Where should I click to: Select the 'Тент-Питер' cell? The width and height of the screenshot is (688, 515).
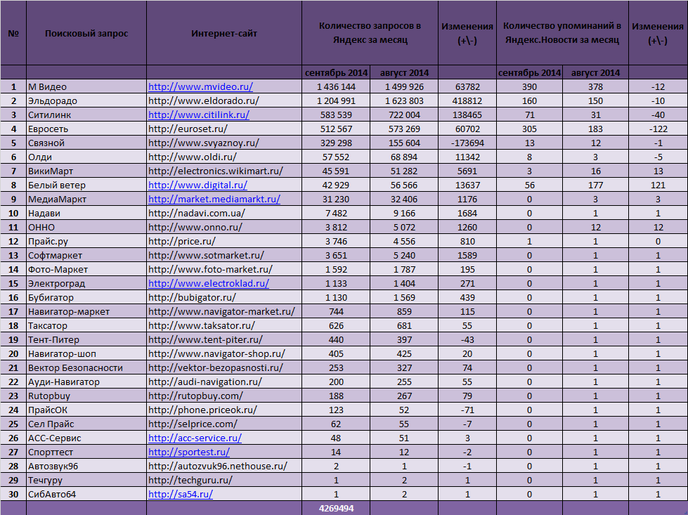pos(86,340)
